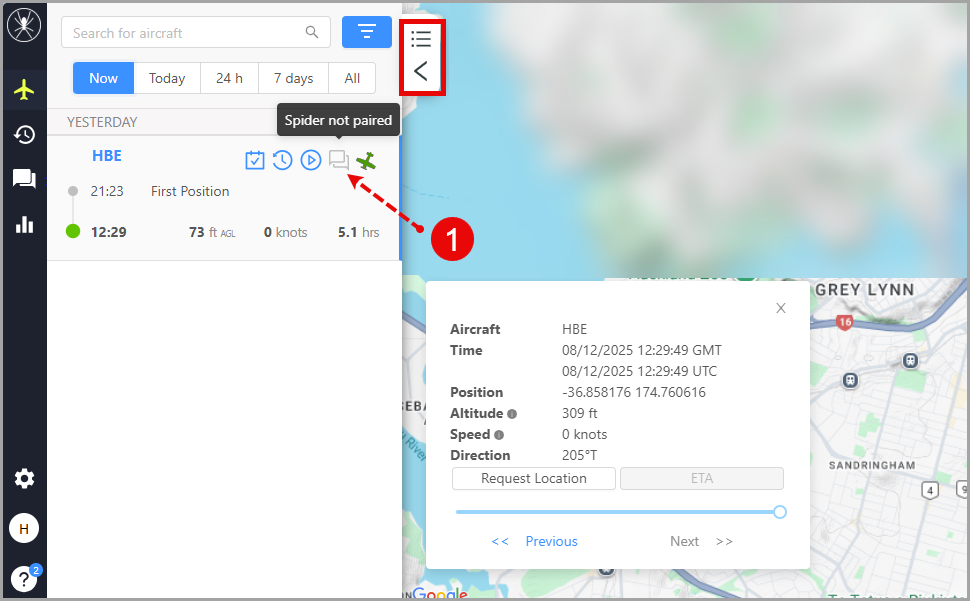This screenshot has height=601, width=970.
Task: Click the Spidertracks logo icon
Action: (23, 25)
